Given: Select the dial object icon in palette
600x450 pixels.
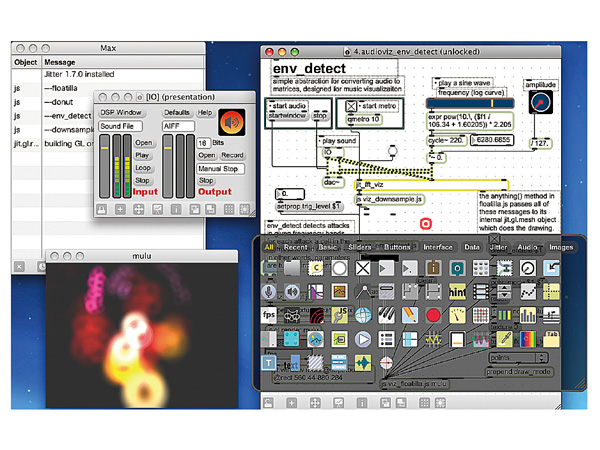Looking at the screenshot, I should click(x=528, y=268).
